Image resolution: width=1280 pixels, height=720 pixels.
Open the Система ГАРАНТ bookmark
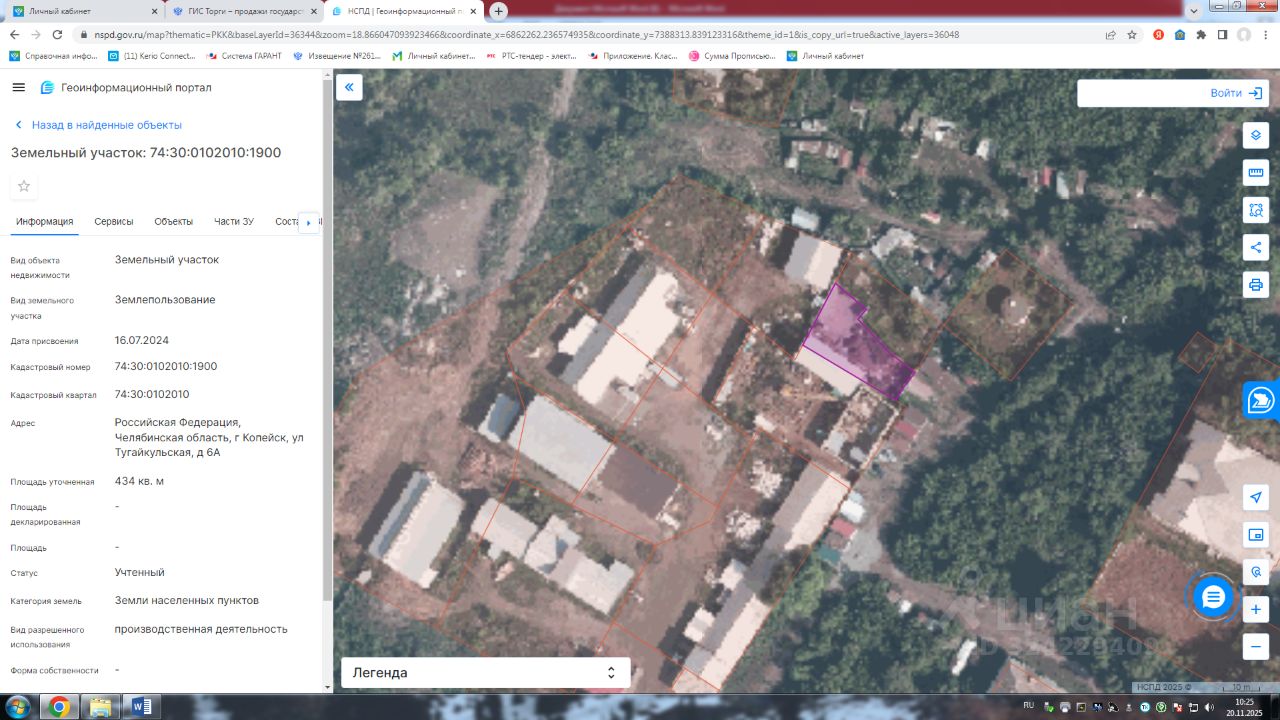[244, 56]
